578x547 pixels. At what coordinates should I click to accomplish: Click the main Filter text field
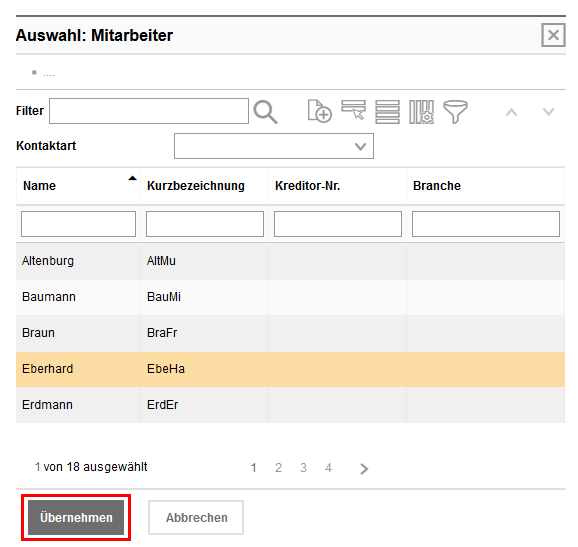149,111
